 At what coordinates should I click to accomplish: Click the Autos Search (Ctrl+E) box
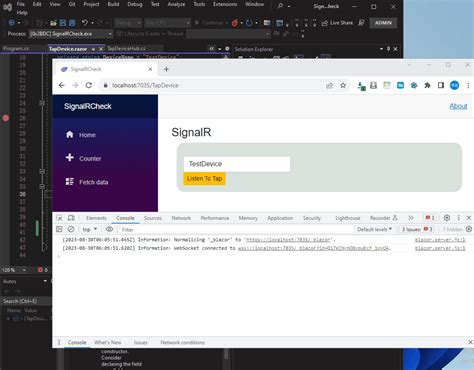(x=26, y=301)
